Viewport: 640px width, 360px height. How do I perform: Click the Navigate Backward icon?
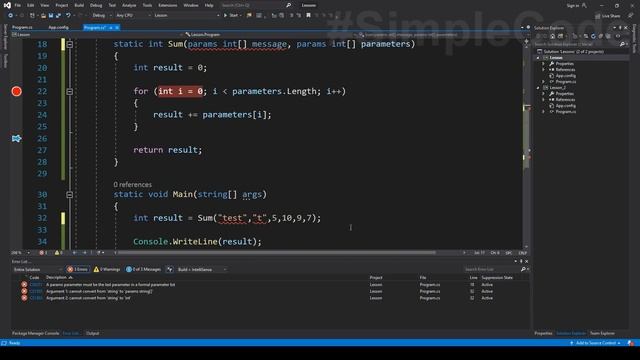click(10, 15)
